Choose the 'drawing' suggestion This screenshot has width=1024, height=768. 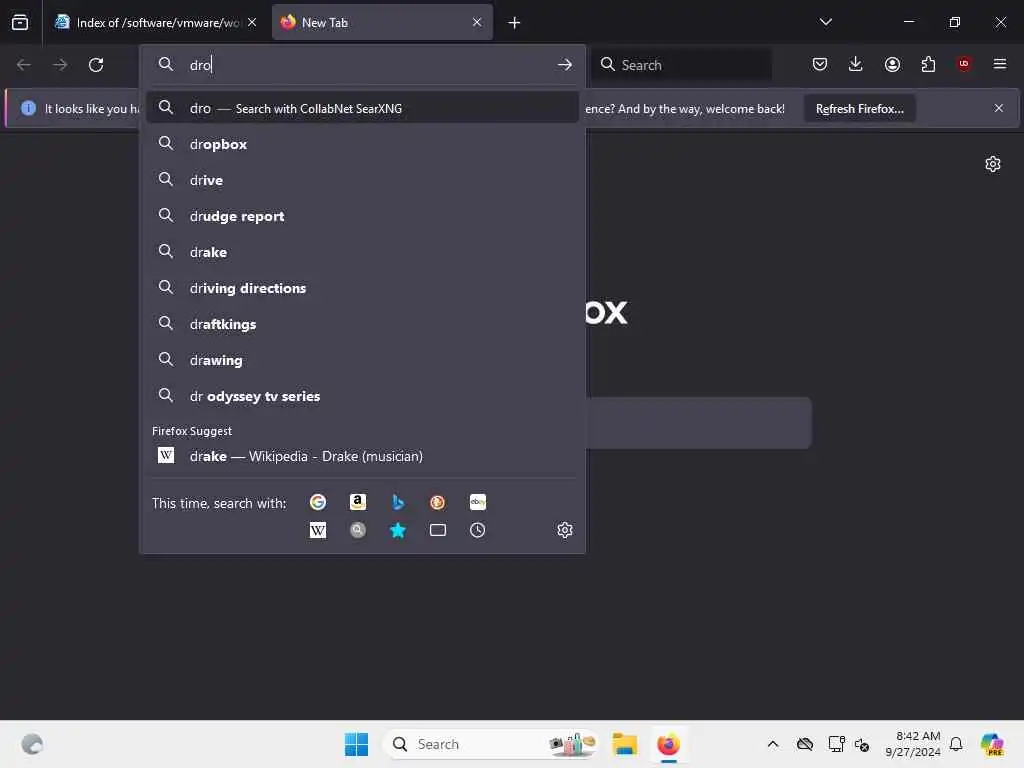(362, 359)
